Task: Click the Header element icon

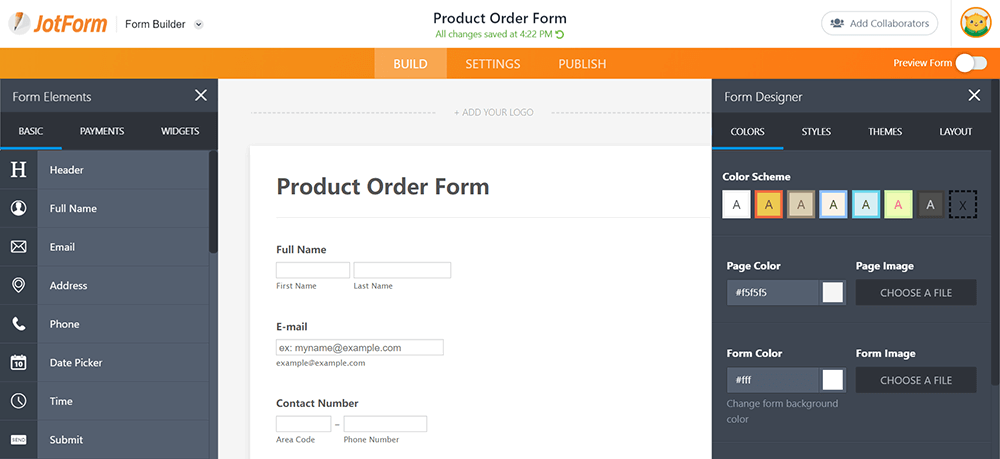Action: (x=18, y=170)
